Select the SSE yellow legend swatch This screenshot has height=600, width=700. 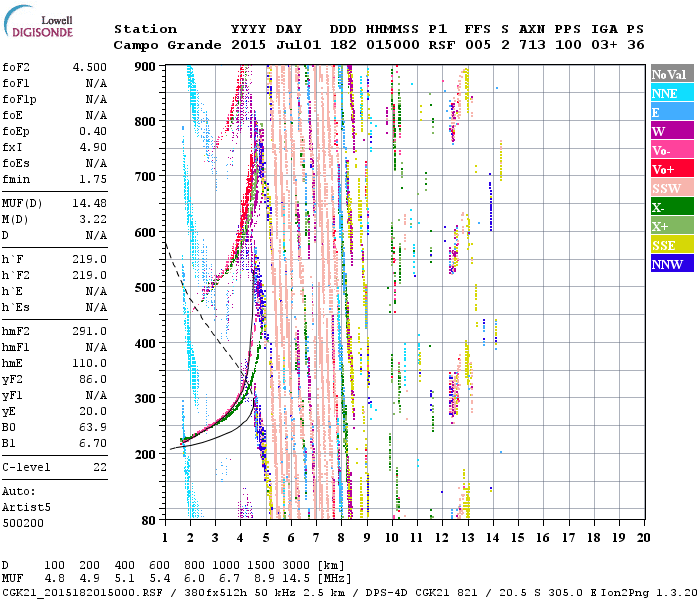[x=672, y=245]
